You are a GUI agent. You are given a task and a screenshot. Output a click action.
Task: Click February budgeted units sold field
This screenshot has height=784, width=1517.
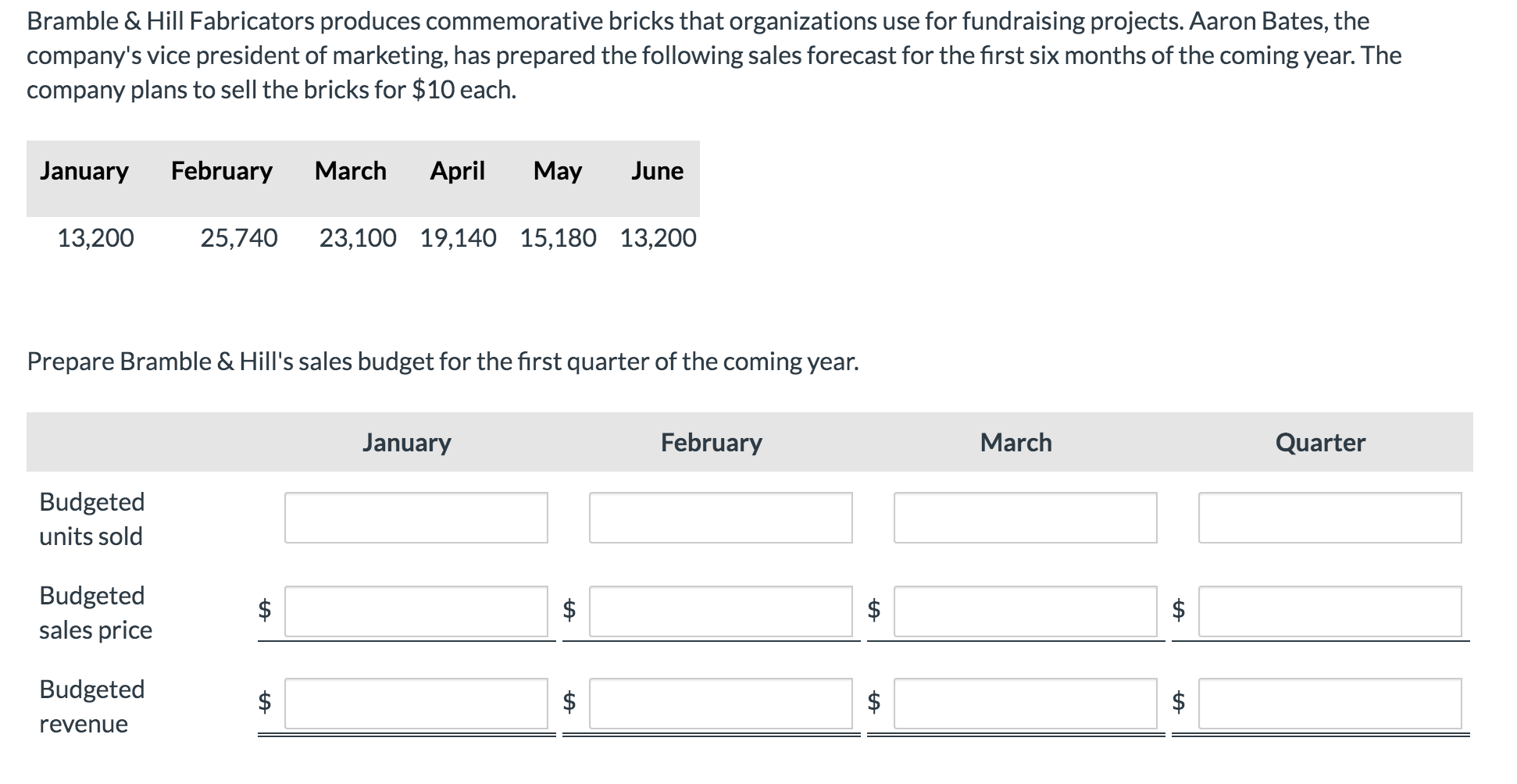(720, 518)
